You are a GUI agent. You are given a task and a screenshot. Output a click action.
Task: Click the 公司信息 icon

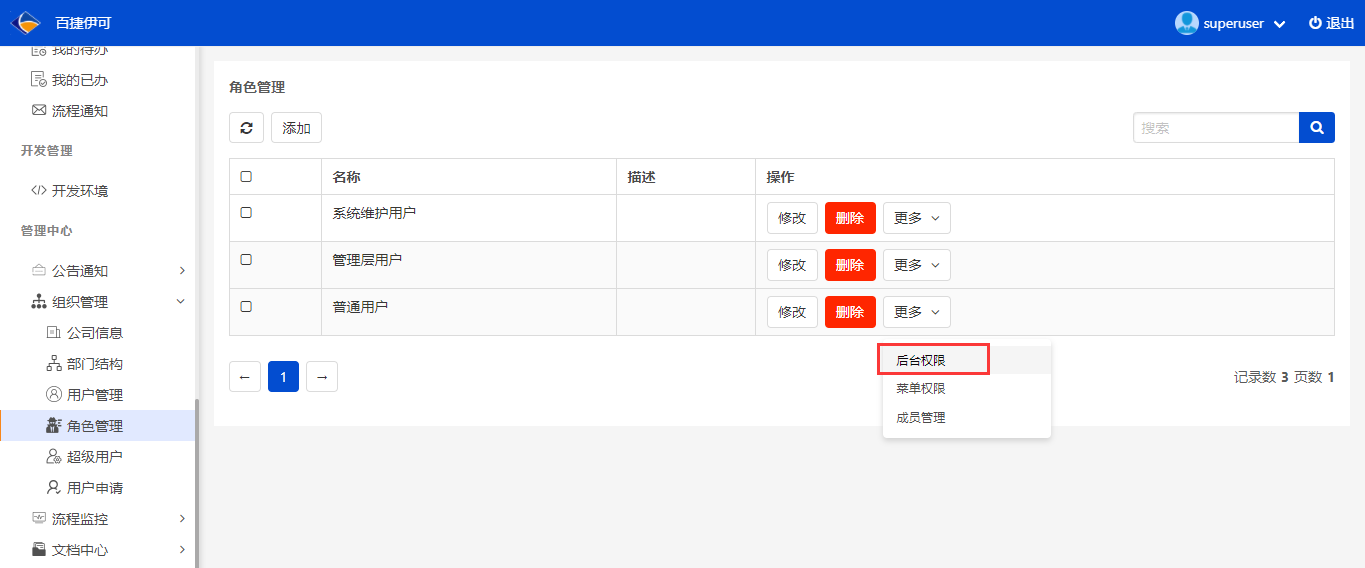tap(54, 333)
